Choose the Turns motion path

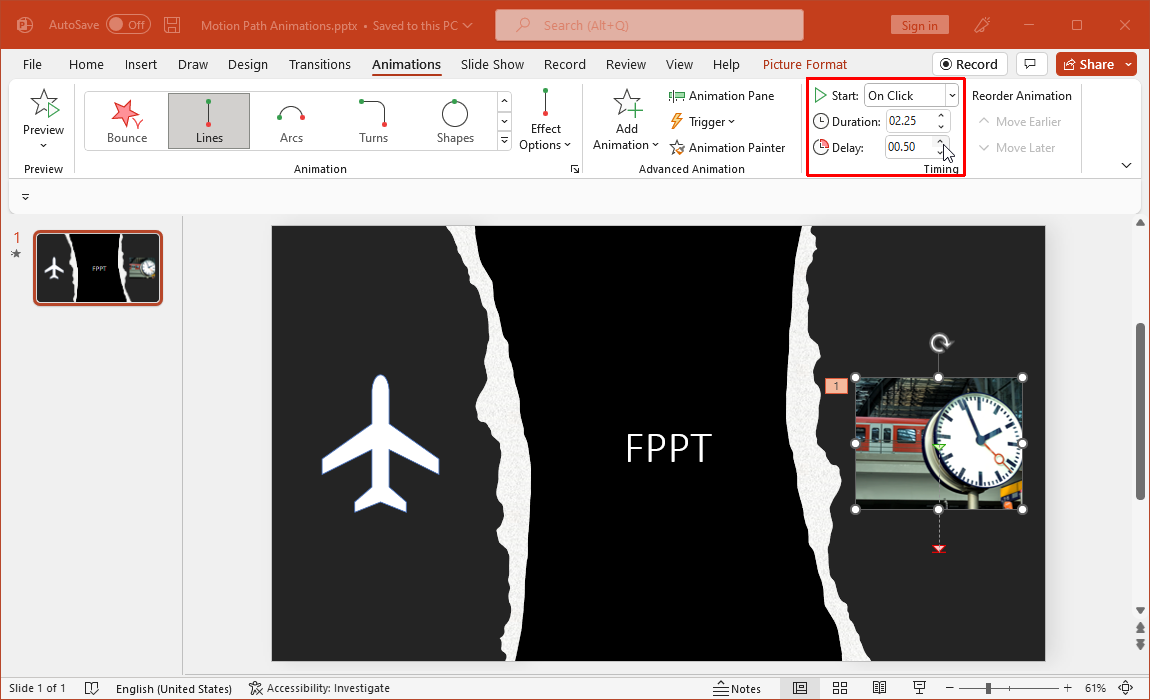click(373, 121)
